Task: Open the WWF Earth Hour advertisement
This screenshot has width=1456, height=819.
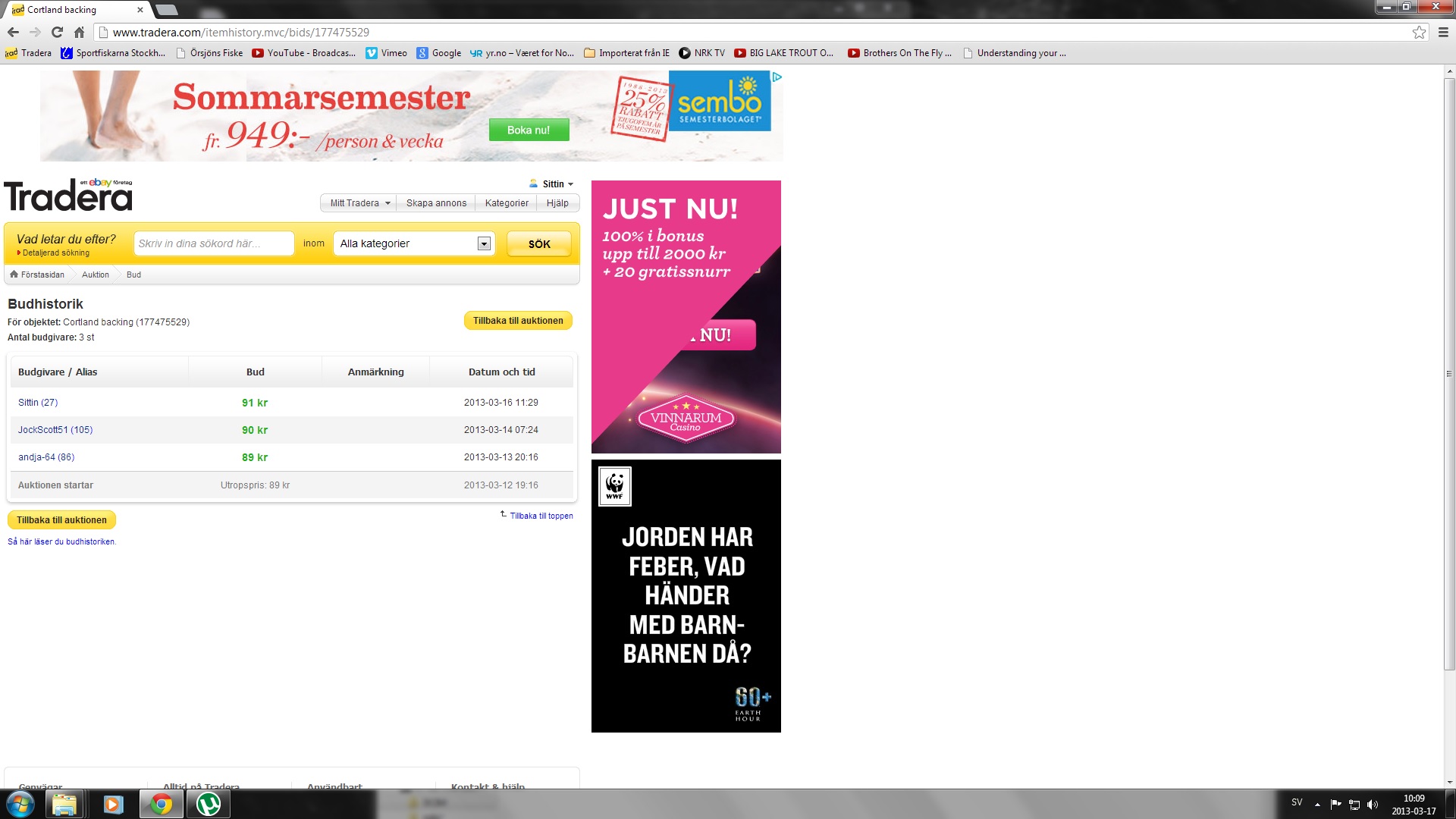Action: click(686, 596)
